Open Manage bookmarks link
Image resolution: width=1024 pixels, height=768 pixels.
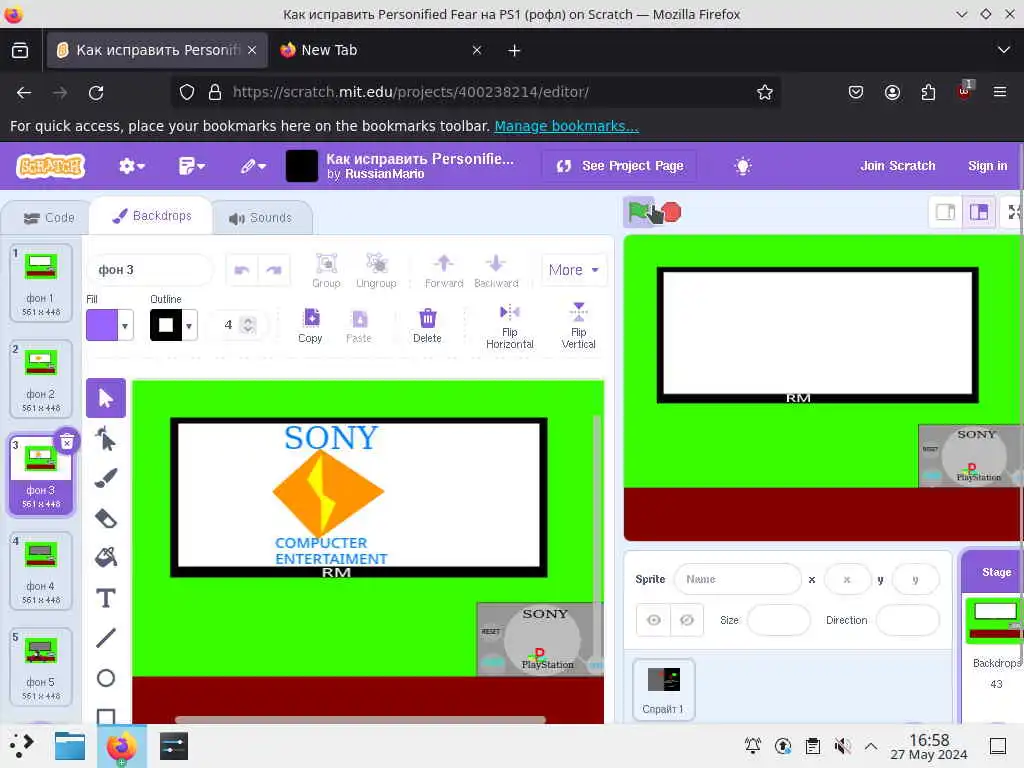[x=566, y=125]
